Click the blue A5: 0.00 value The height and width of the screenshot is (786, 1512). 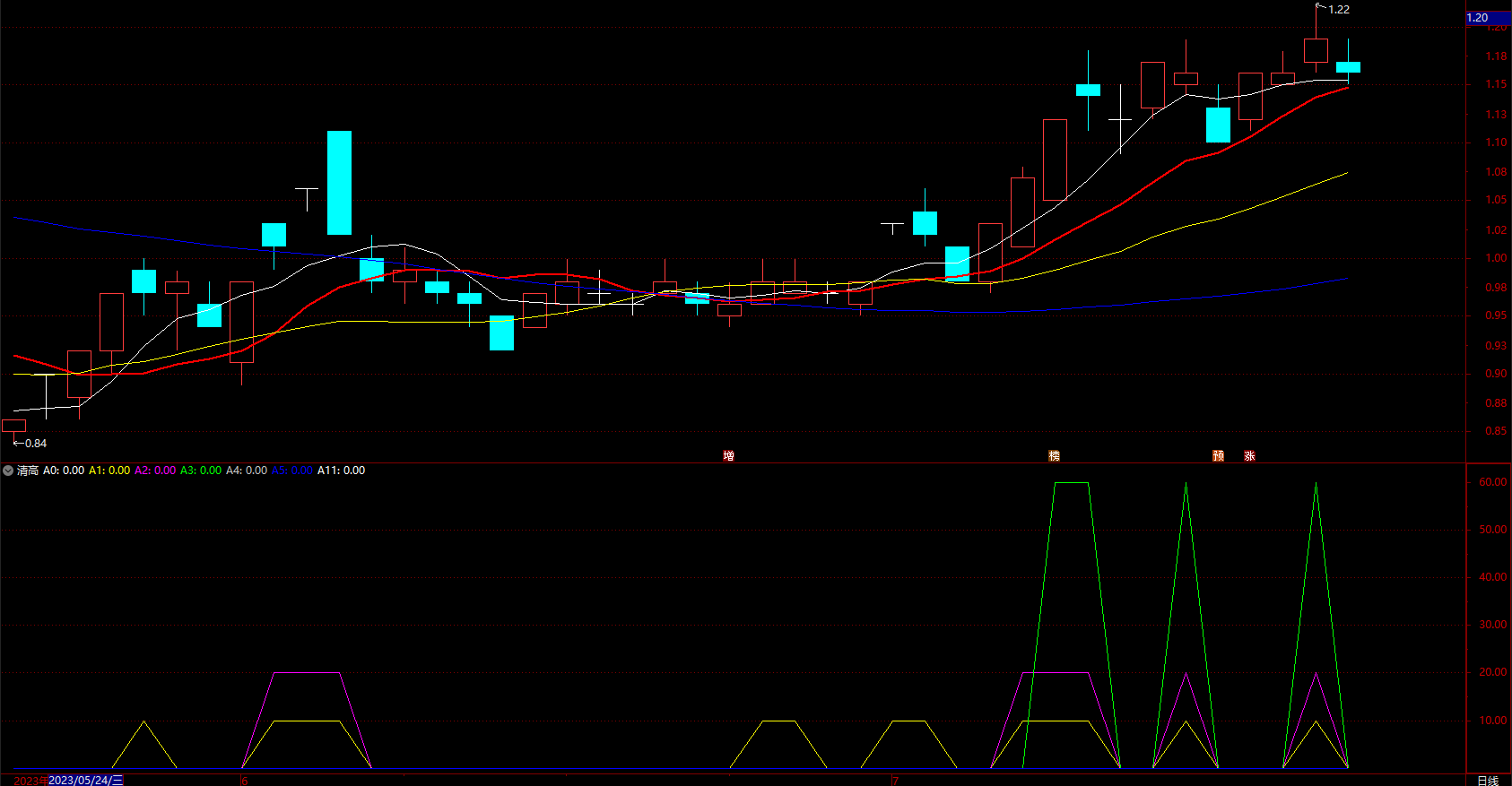pyautogui.click(x=292, y=471)
